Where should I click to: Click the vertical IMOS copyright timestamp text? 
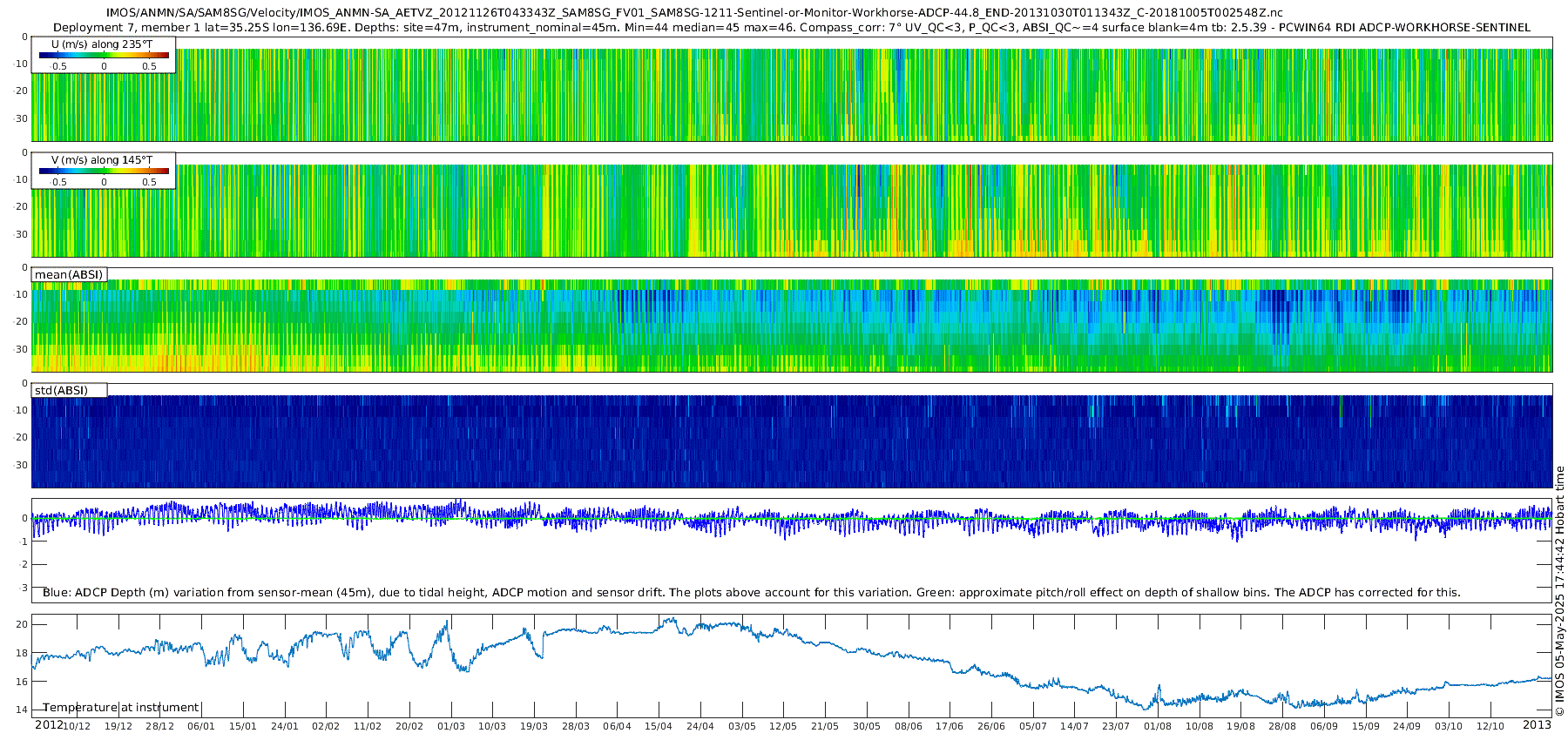[1559, 591]
